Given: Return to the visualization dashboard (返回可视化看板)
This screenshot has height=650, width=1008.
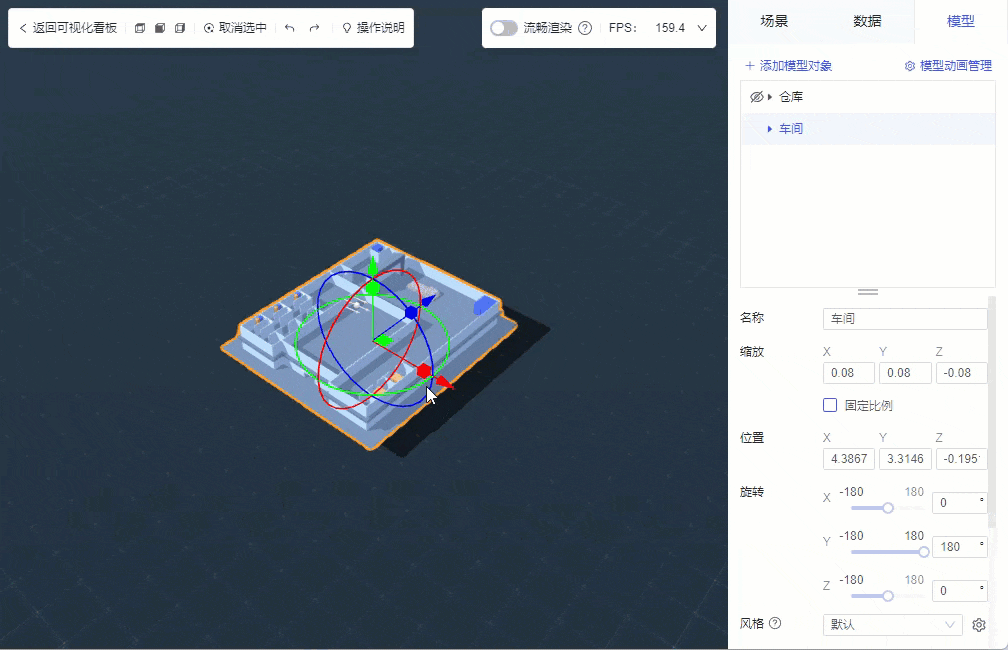Looking at the screenshot, I should coord(68,28).
